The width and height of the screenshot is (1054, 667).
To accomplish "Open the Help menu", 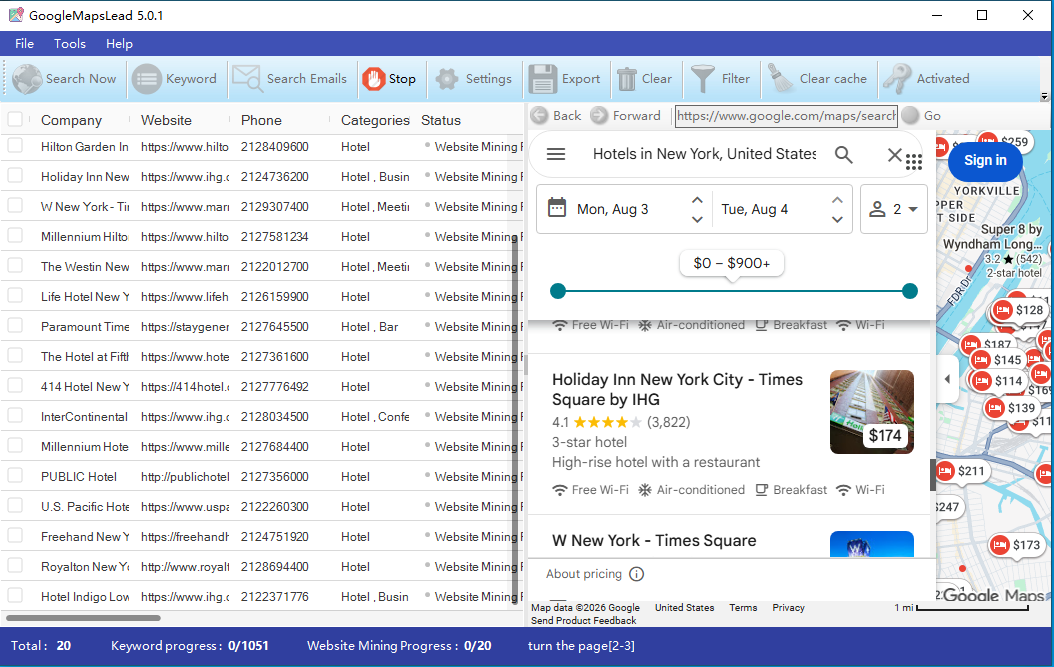I will (119, 44).
